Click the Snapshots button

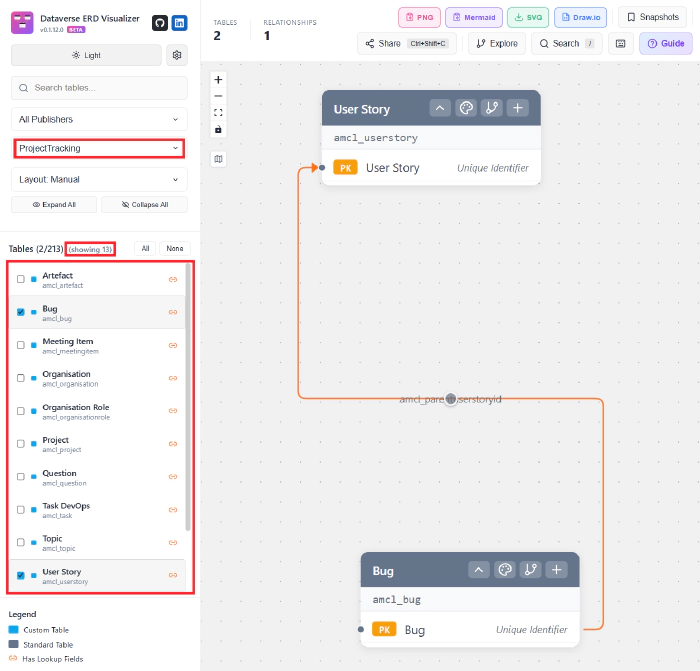pyautogui.click(x=652, y=17)
